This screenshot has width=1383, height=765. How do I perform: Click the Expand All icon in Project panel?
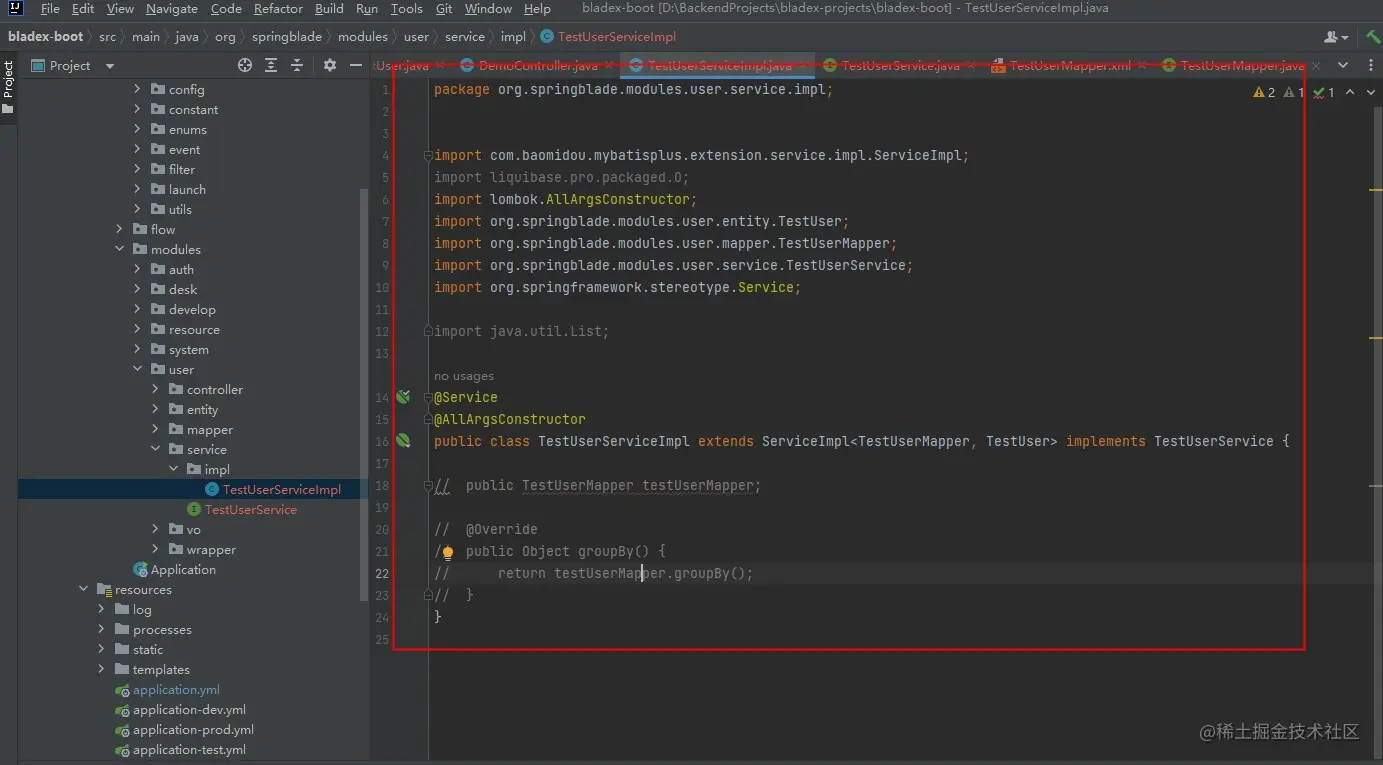(271, 65)
